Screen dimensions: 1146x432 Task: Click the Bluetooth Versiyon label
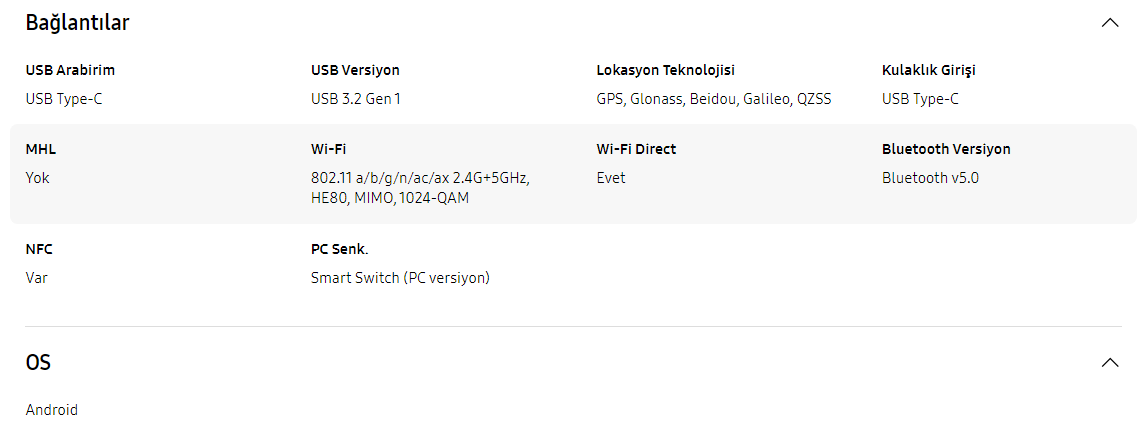[x=946, y=149]
